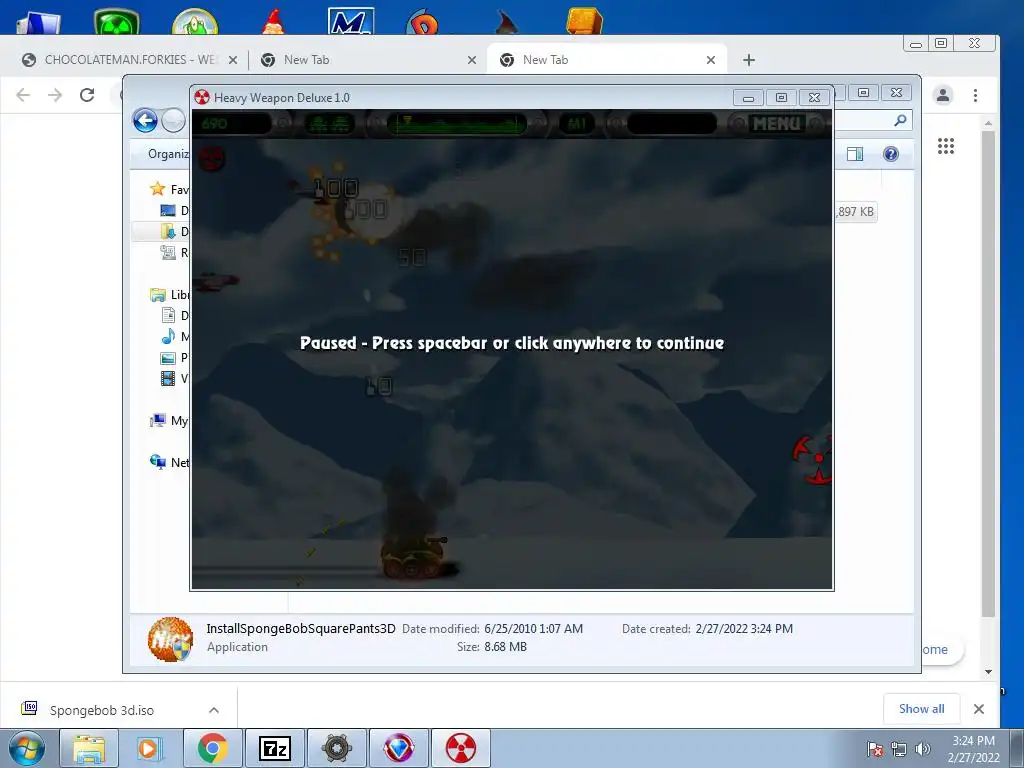Screen dimensions: 1024x768
Task: Open Windows Media Player from taskbar
Action: coord(150,748)
